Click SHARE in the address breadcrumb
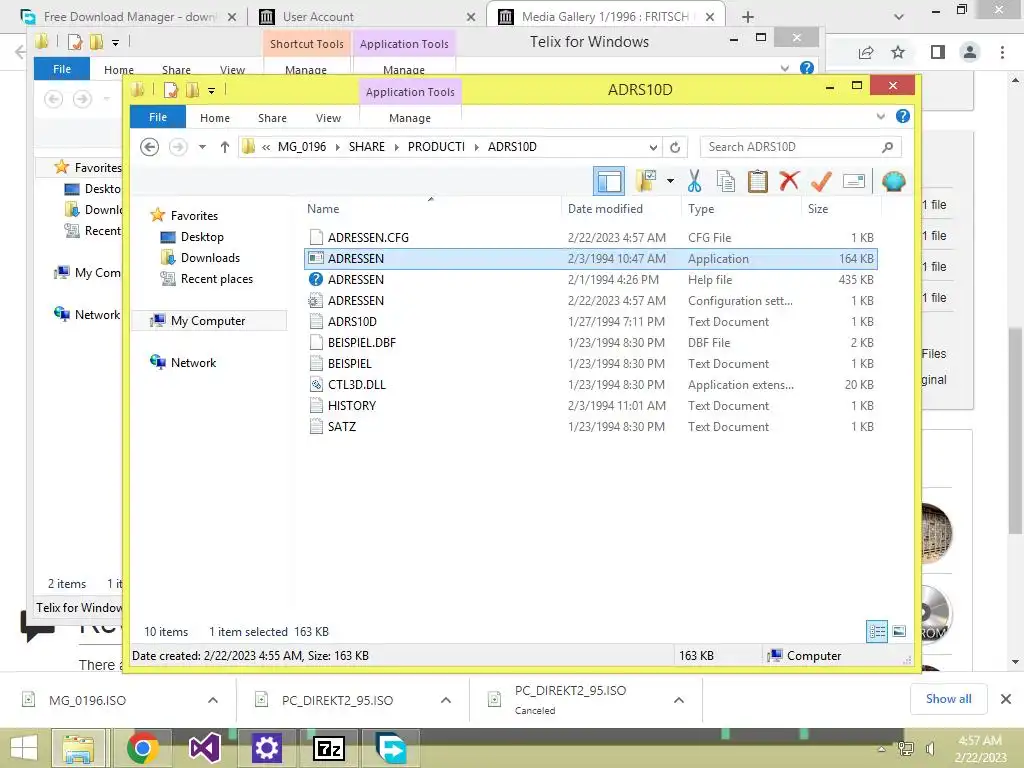This screenshot has height=768, width=1024. pos(366,147)
